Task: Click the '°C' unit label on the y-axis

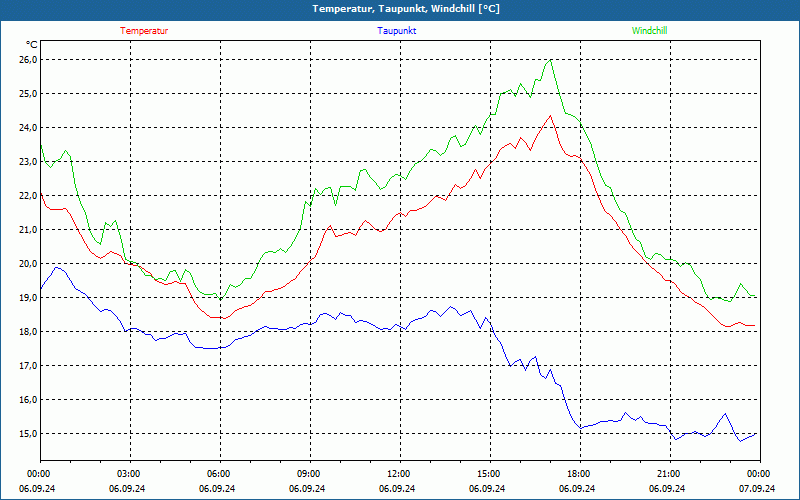Action: coord(32,44)
